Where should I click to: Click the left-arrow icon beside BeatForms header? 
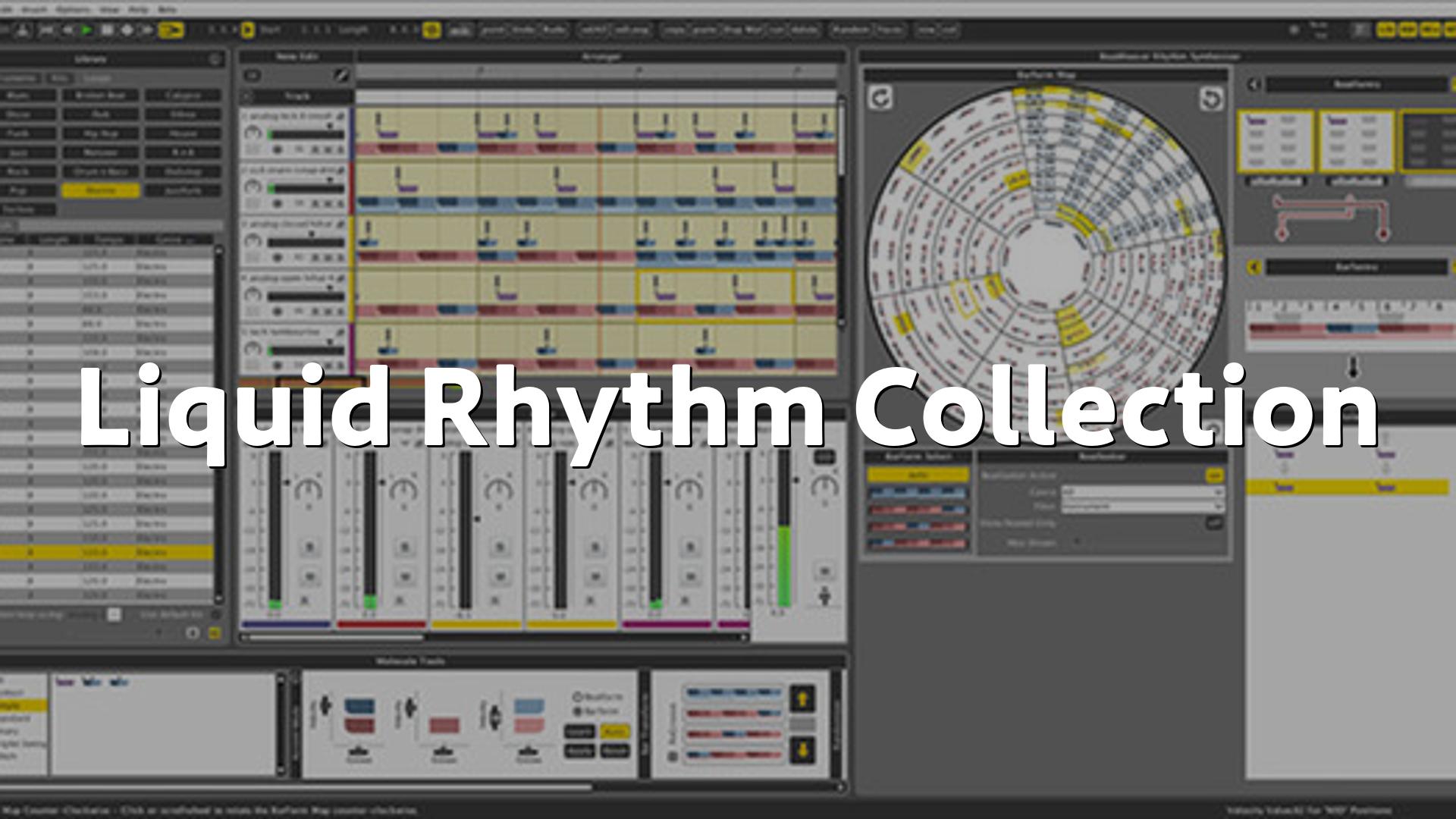pos(1254,85)
